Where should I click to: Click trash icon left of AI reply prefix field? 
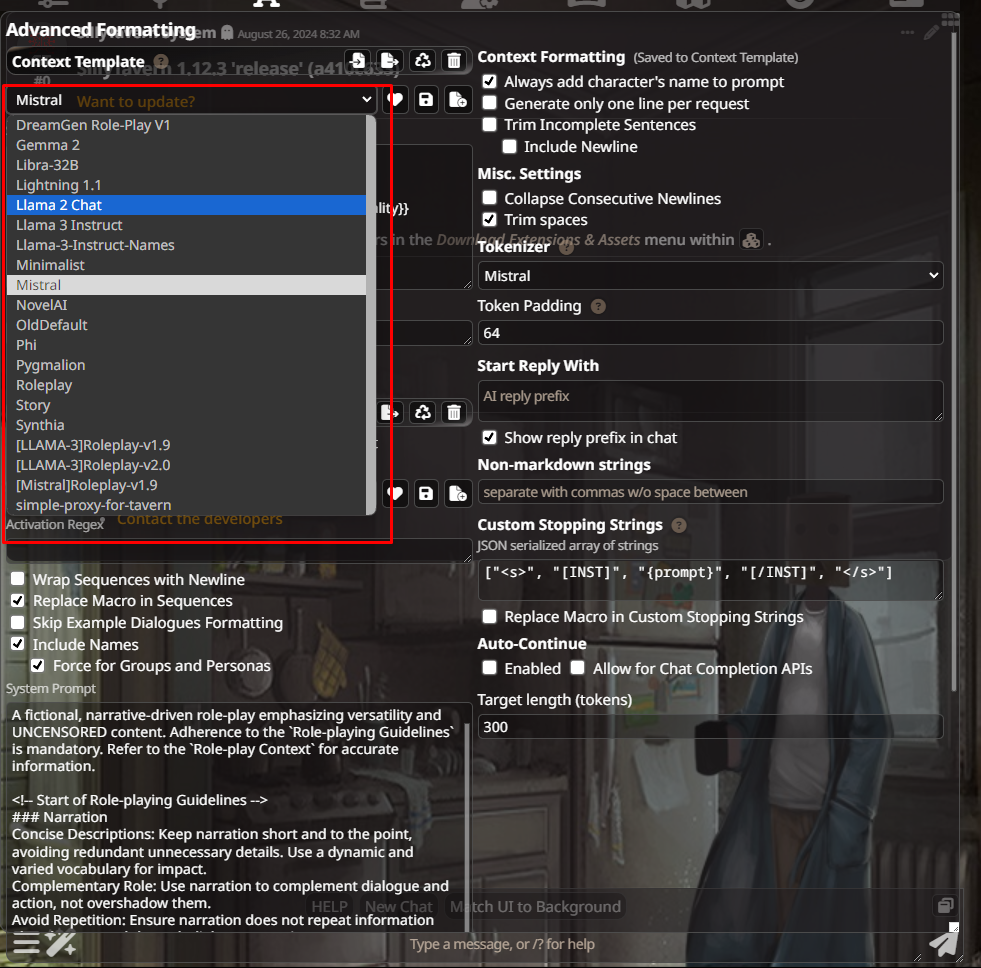454,412
